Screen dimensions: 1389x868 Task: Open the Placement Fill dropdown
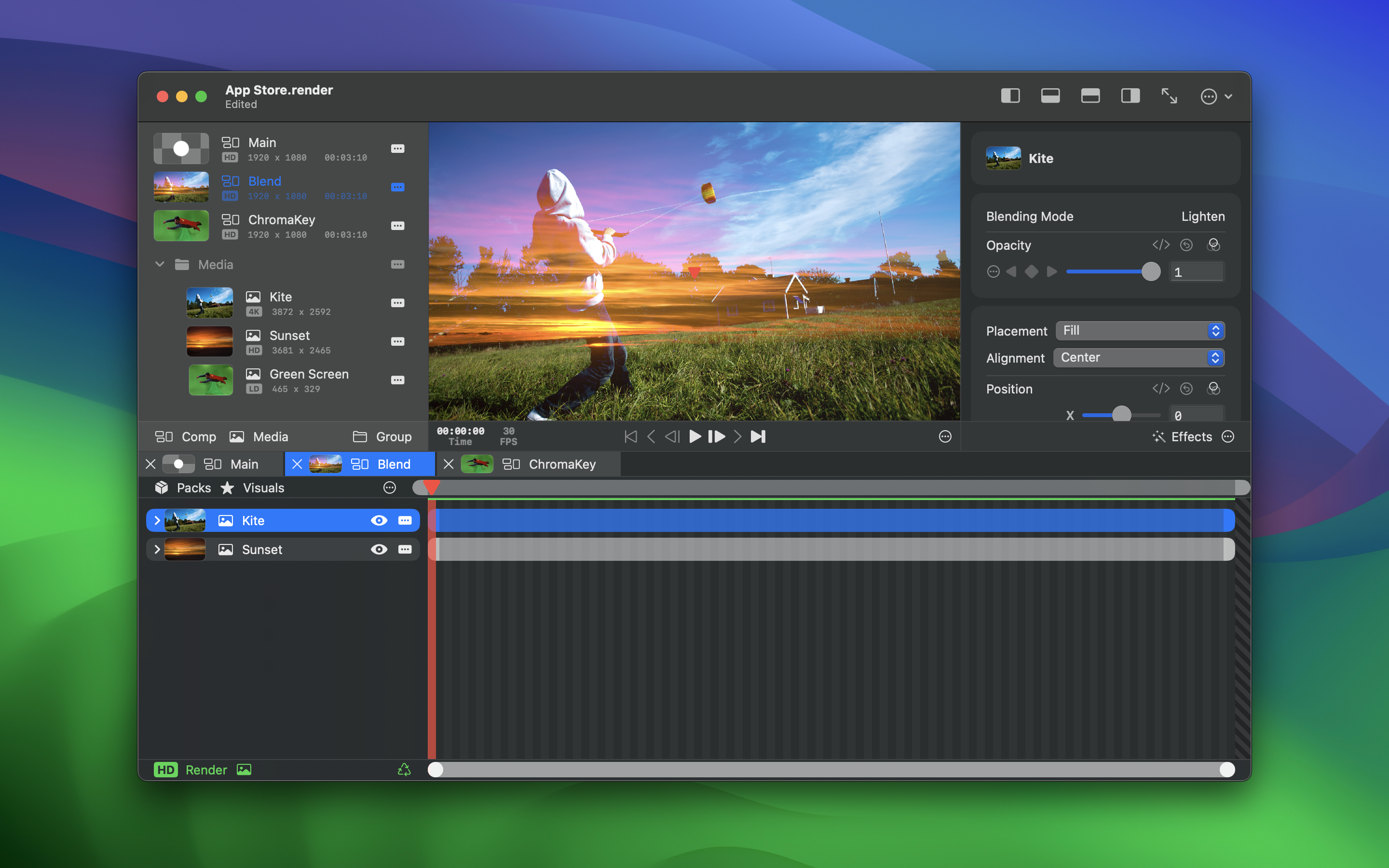tap(1140, 331)
